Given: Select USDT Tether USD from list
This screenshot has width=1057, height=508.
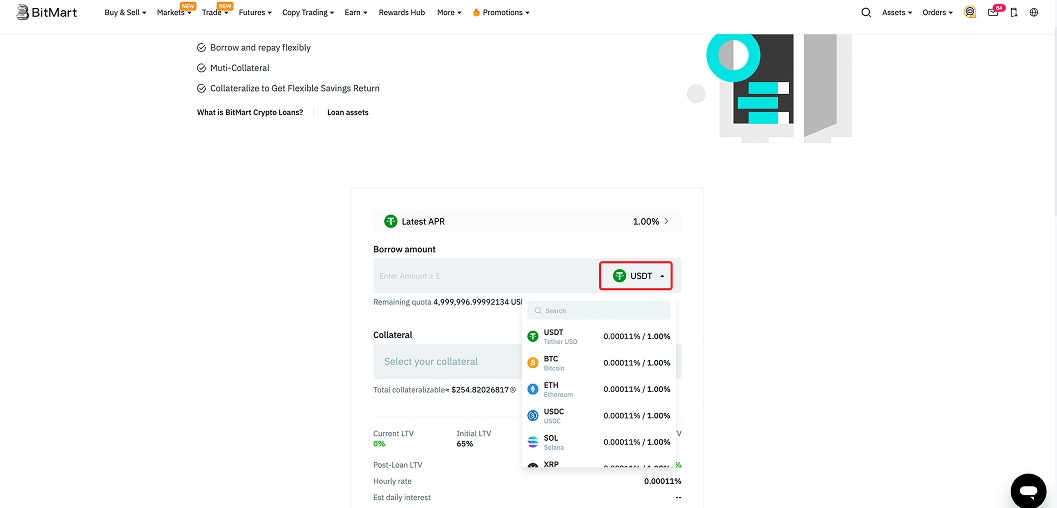Looking at the screenshot, I should pyautogui.click(x=599, y=336).
